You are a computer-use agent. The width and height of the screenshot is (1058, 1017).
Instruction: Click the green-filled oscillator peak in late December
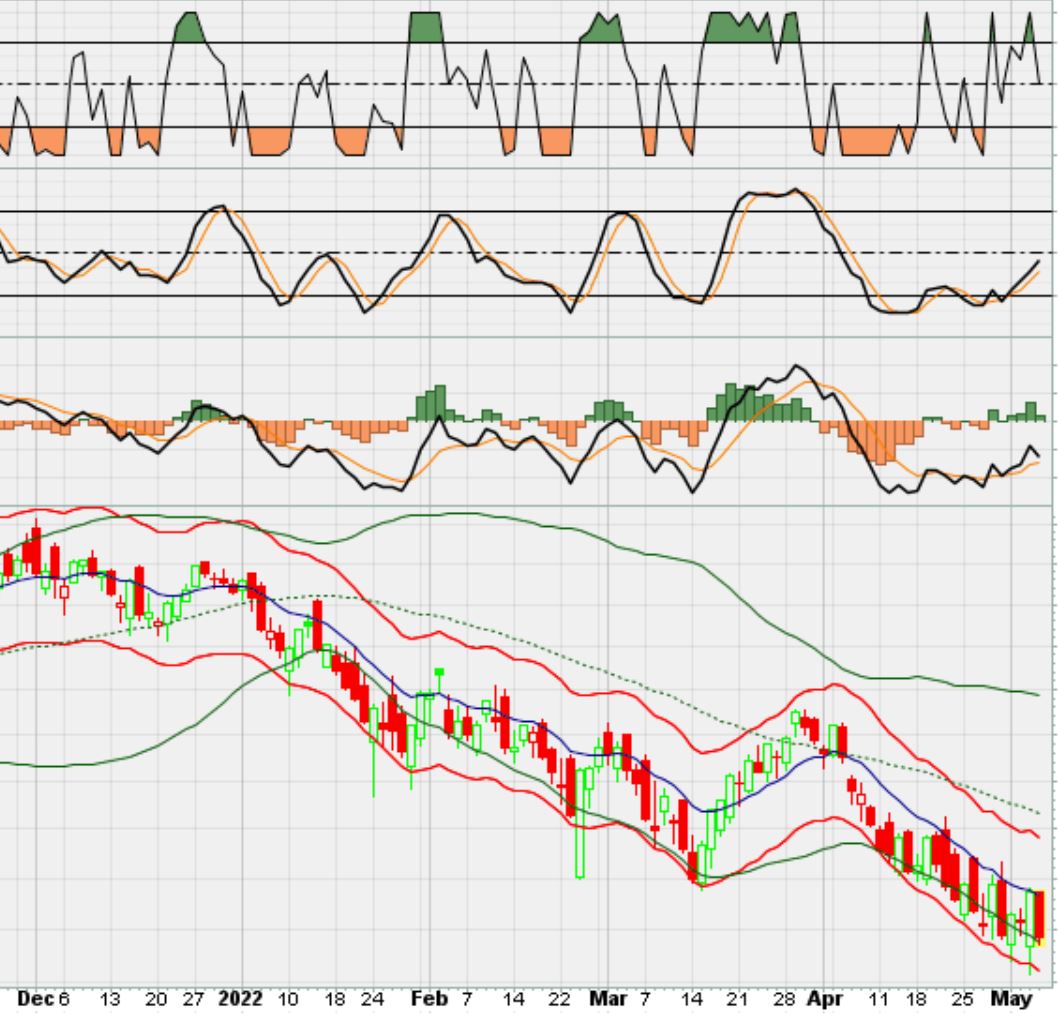pos(188,28)
